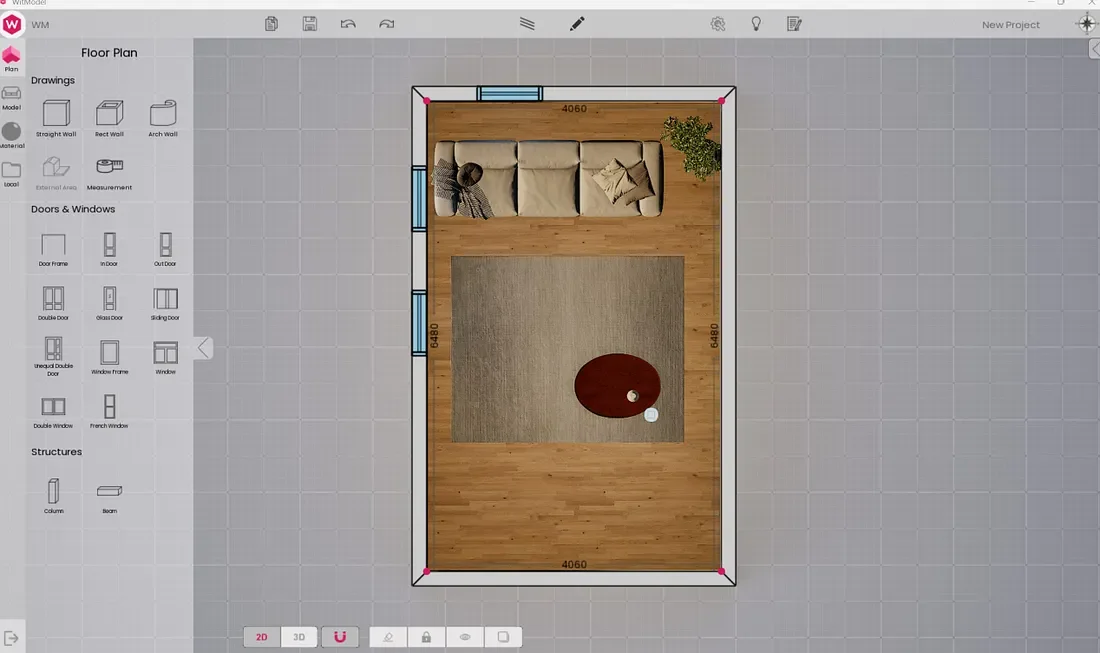Click the eraser icon in bottom toolbar
Screen dimensions: 1100x653
click(388, 637)
